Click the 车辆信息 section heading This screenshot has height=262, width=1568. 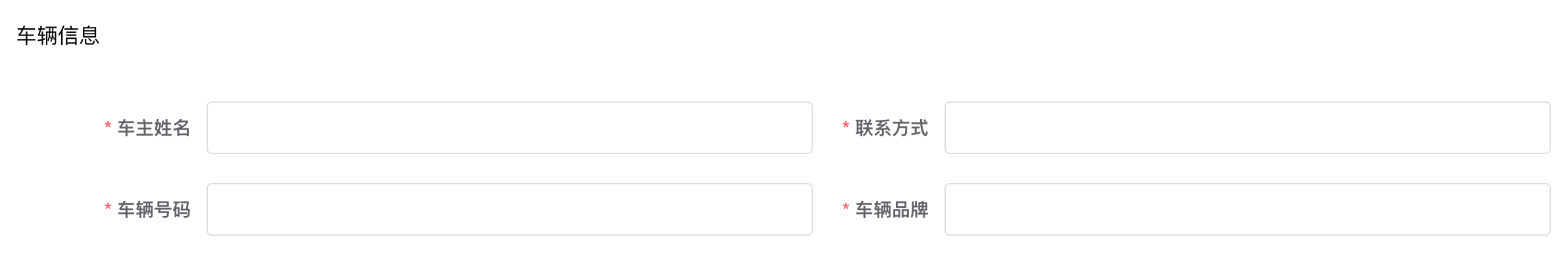point(58,36)
